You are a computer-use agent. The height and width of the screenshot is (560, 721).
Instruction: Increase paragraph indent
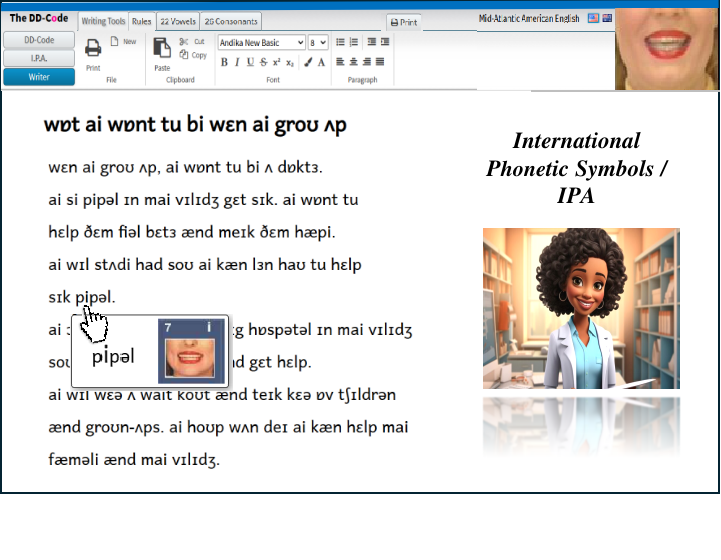pos(385,42)
